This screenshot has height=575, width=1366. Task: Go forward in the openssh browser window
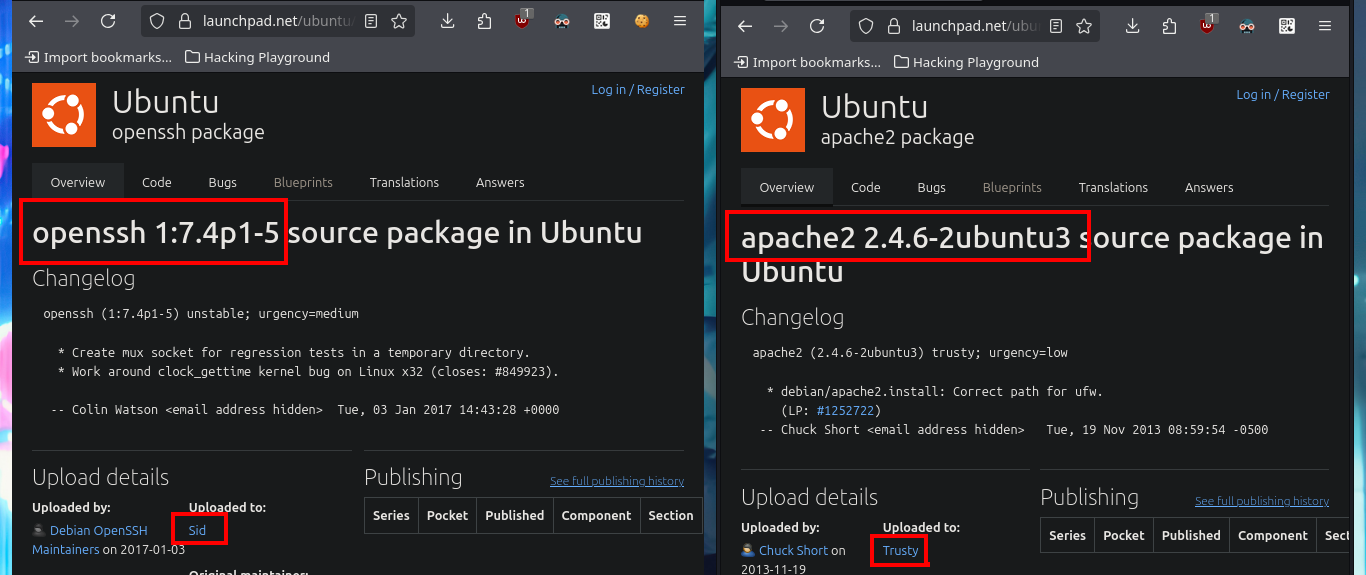[x=72, y=21]
